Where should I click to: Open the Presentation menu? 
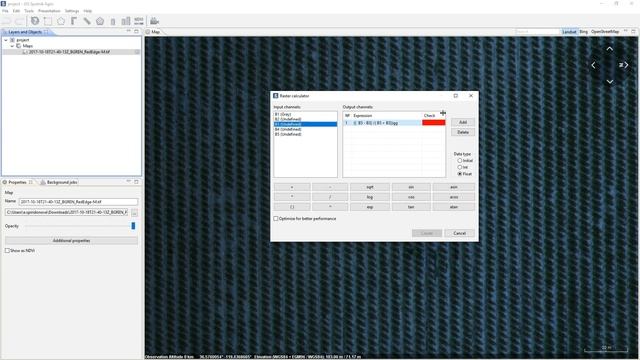[x=49, y=11]
